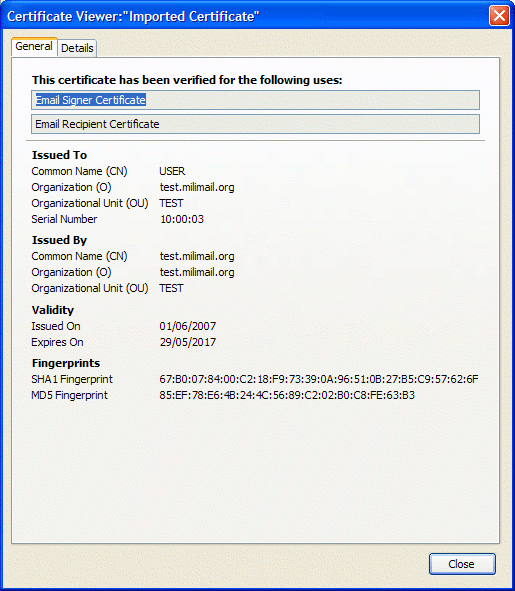Click the Issued On date 01/06/2007

tap(188, 326)
